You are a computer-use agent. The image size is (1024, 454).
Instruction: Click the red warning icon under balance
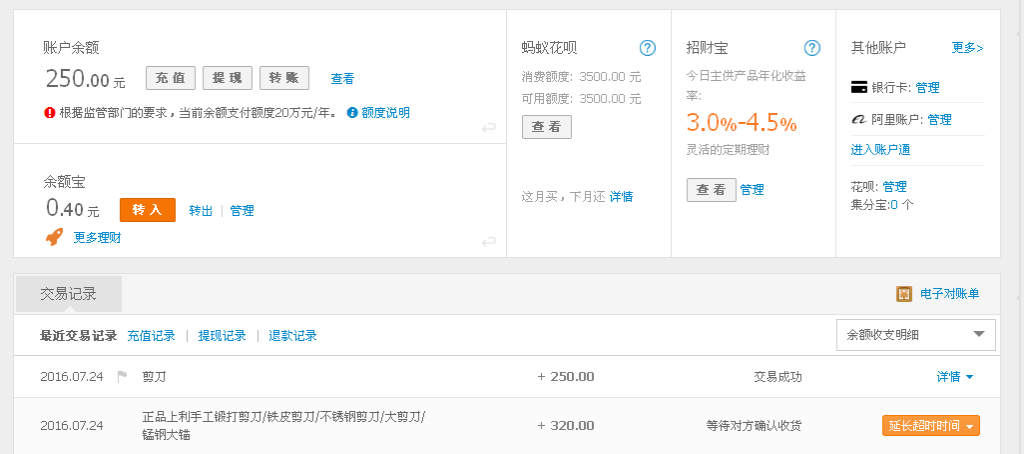pos(49,112)
